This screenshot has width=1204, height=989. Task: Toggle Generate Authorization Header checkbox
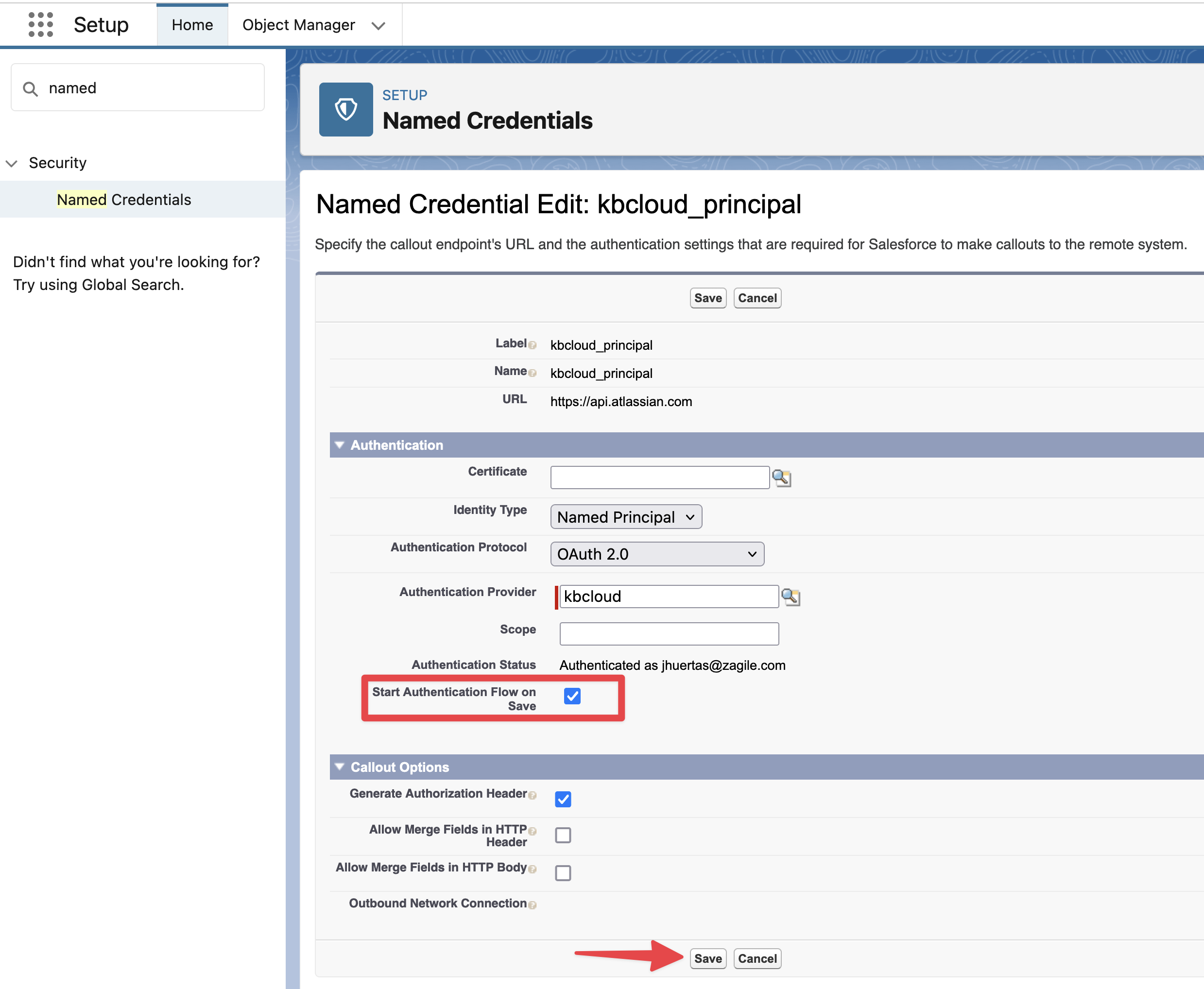[x=563, y=799]
